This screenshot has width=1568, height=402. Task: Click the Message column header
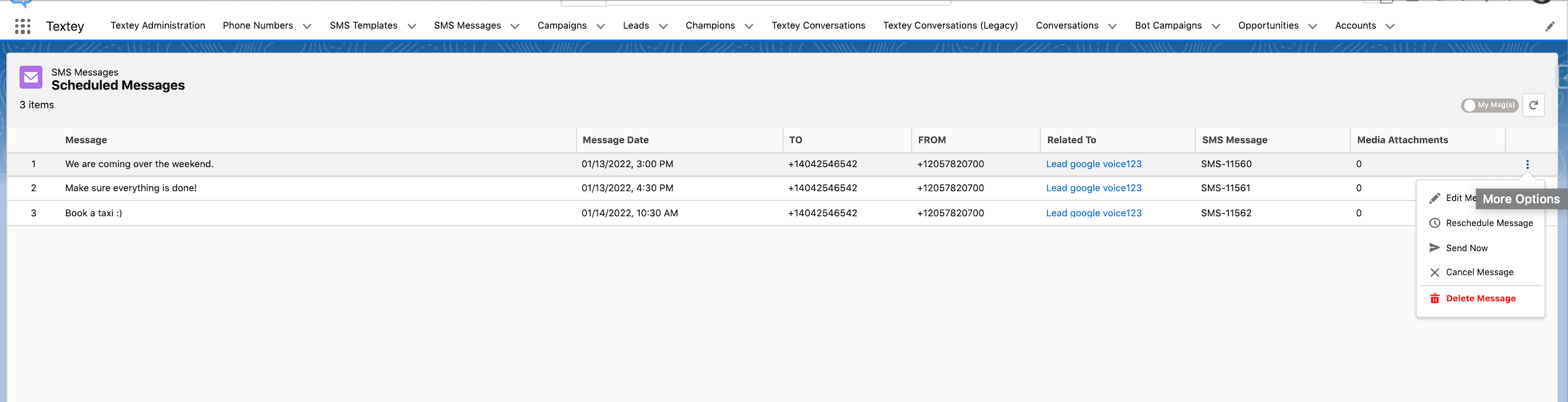coord(86,140)
